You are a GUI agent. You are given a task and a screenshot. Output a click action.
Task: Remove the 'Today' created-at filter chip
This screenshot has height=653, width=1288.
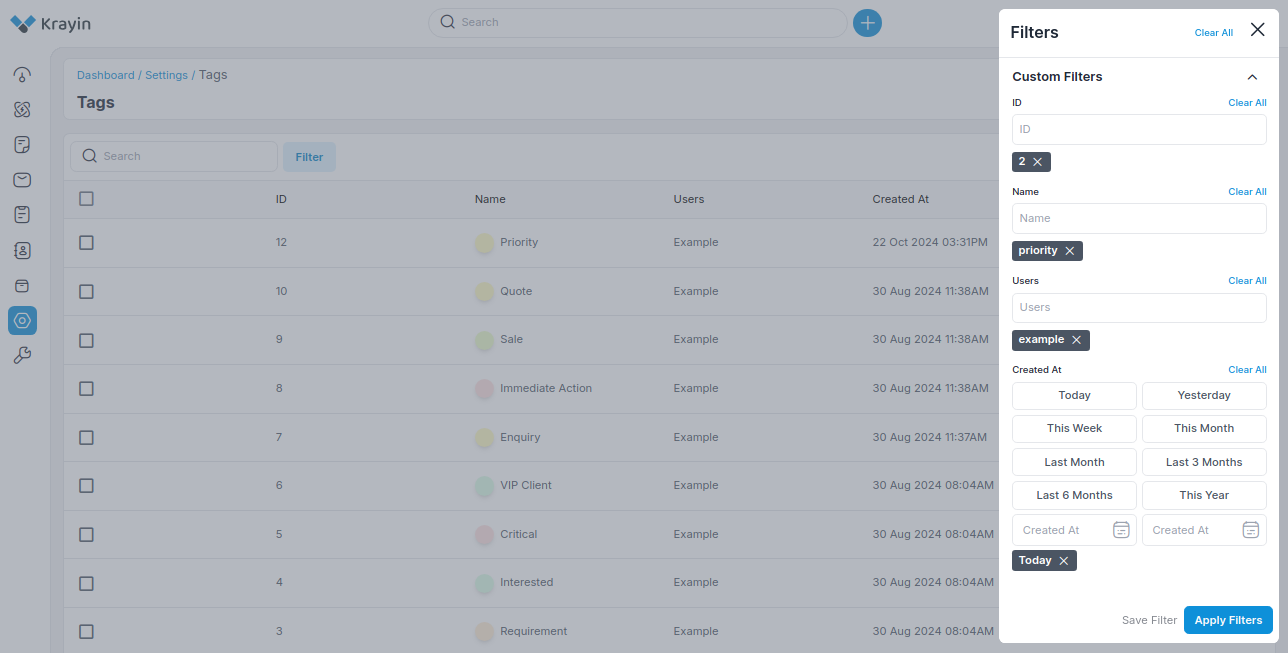1064,561
